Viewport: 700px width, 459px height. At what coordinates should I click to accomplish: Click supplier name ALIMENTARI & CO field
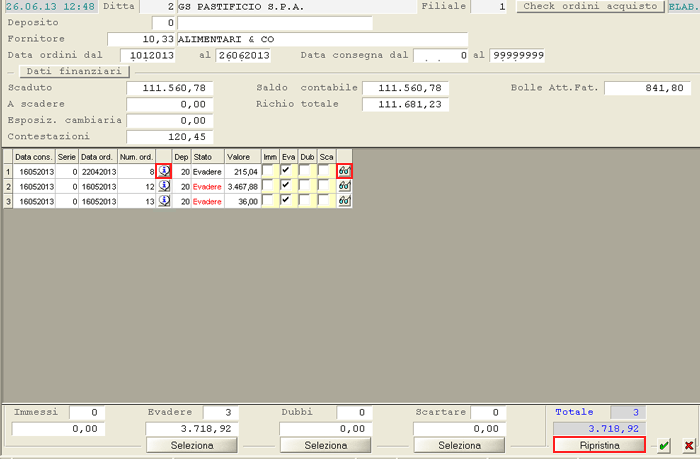click(322, 39)
